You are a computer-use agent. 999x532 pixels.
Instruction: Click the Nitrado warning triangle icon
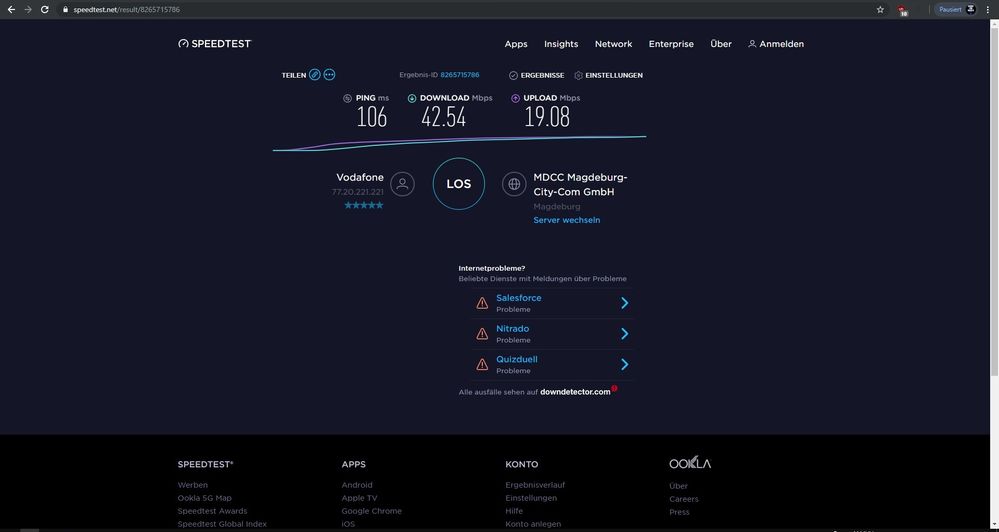pos(482,334)
